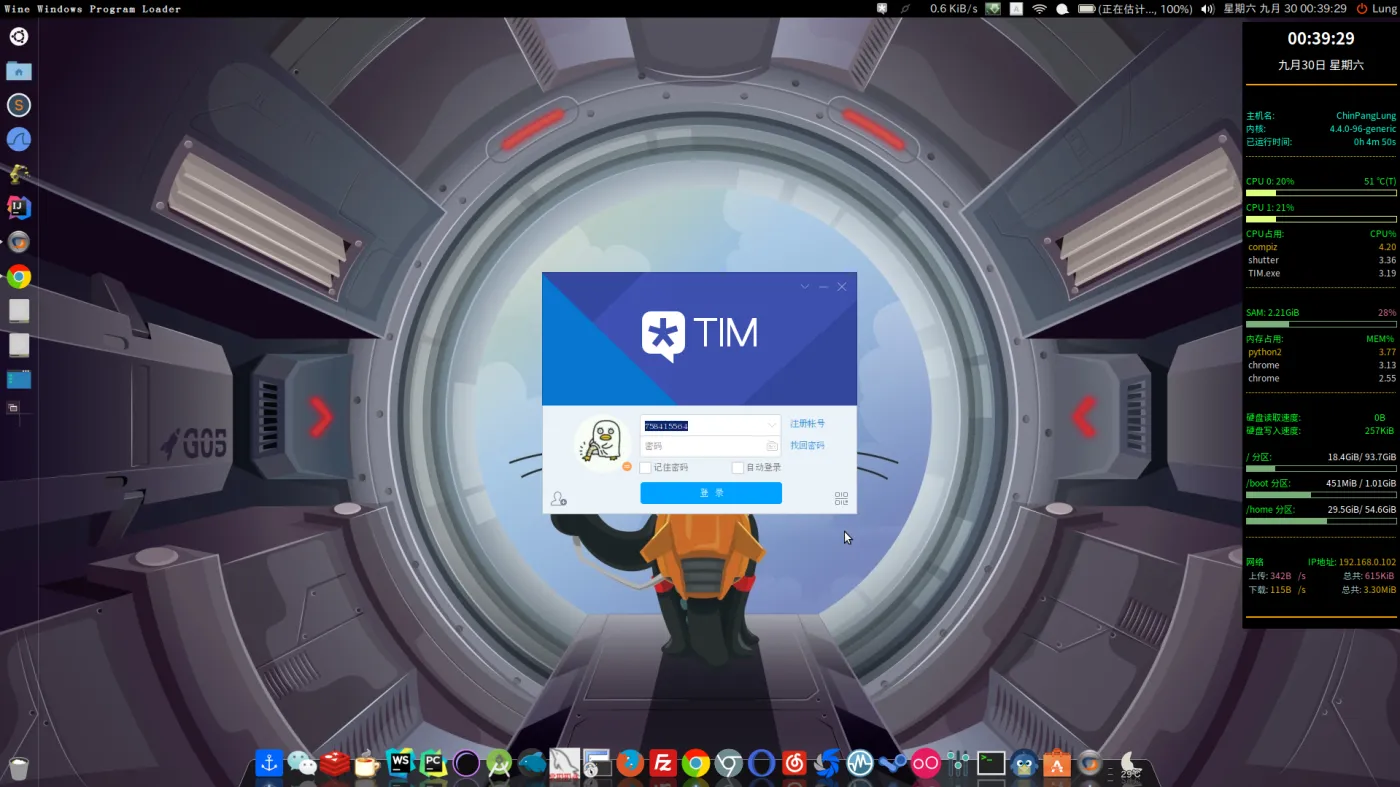Minimize the TIM login window
1400x787 pixels.
point(824,287)
